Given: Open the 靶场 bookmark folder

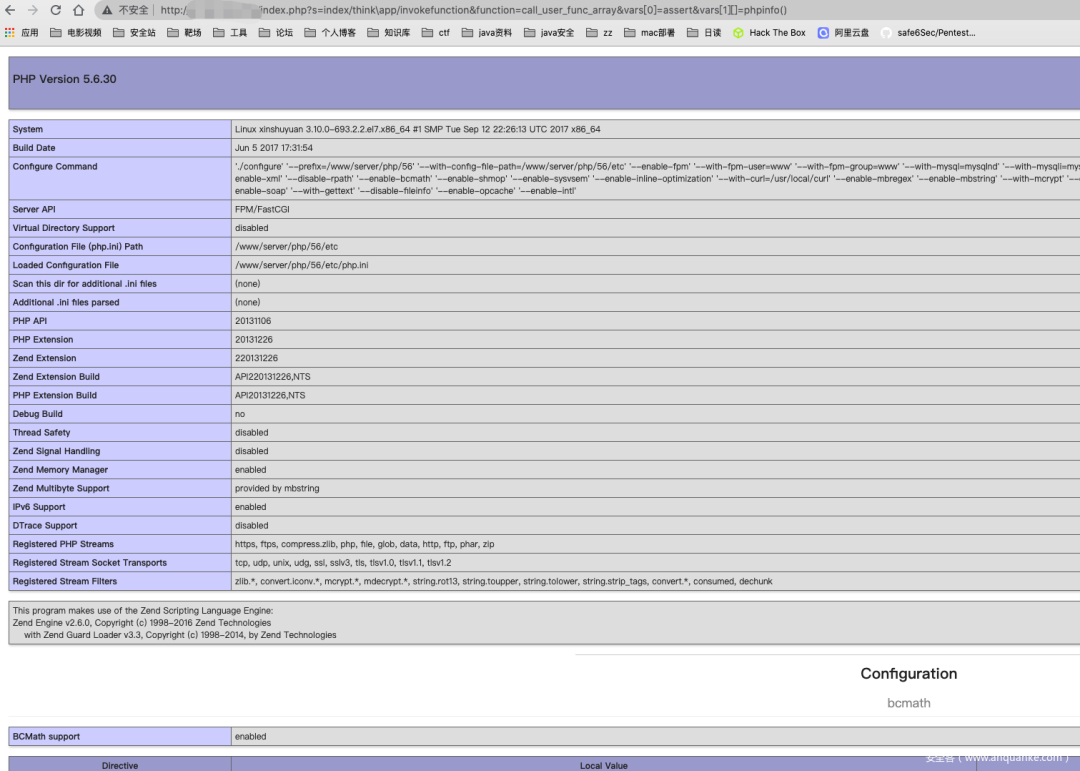Looking at the screenshot, I should coord(184,32).
